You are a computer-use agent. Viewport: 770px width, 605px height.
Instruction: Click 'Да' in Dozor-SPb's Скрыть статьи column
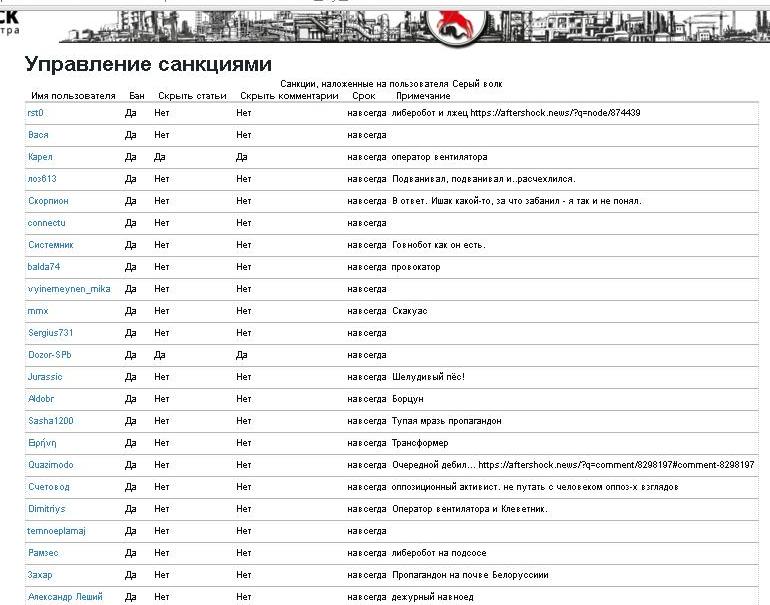point(160,355)
